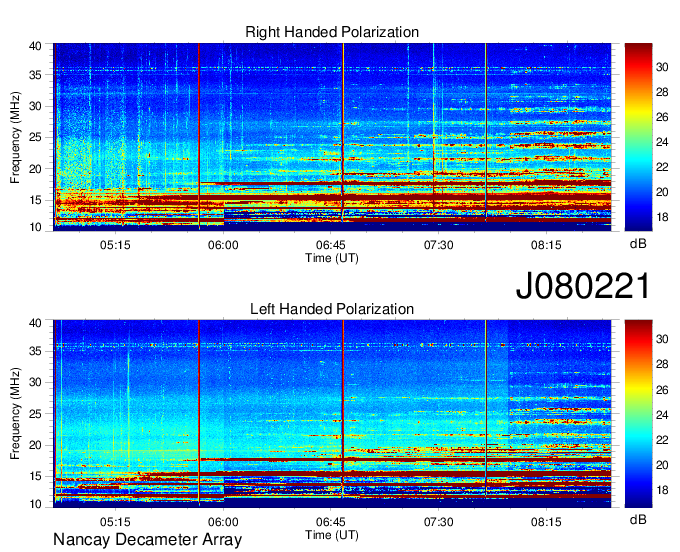Click the 08:15 tick under left-handed plot
Viewport: 680px width, 552px height.
tap(546, 522)
